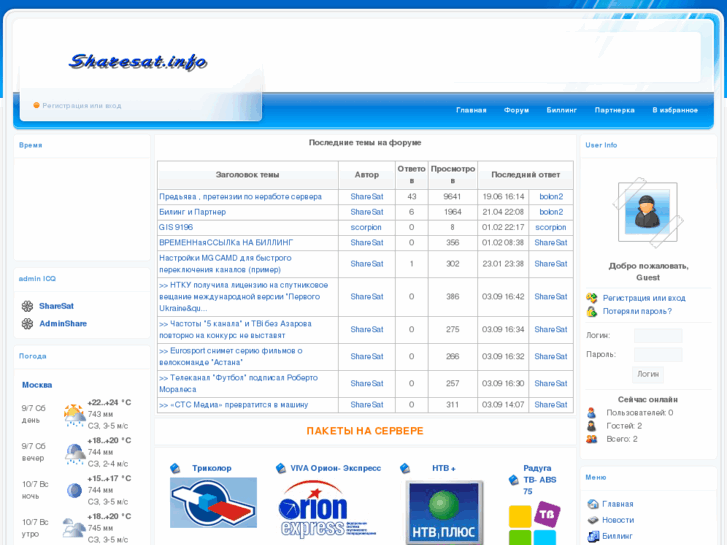Click the sunny day weather icon for 9/7 день
Screen dimensions: 727x545
(x=74, y=415)
